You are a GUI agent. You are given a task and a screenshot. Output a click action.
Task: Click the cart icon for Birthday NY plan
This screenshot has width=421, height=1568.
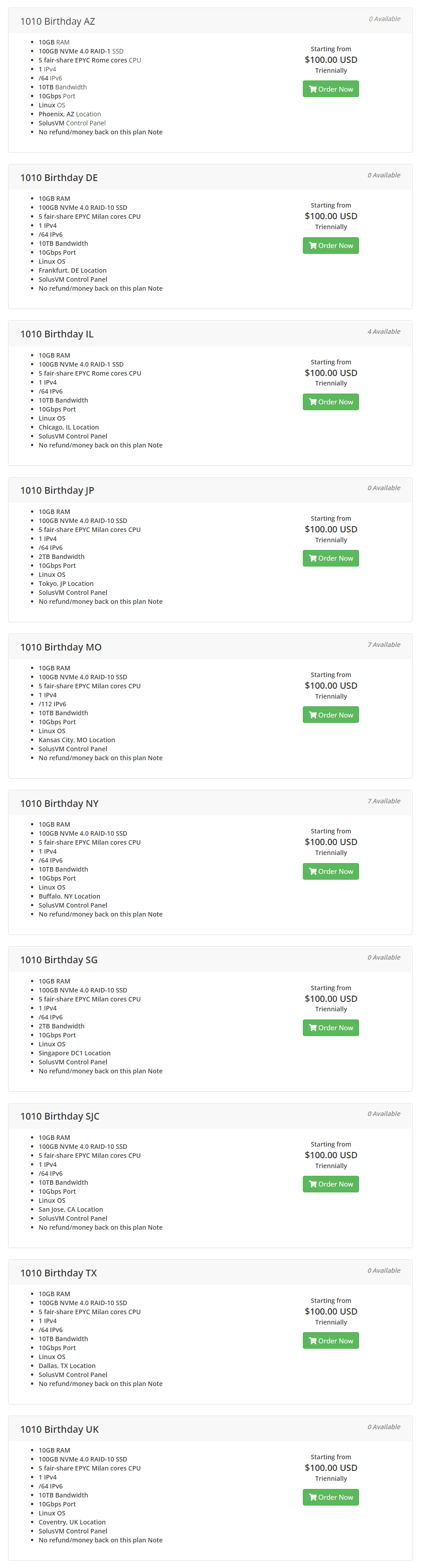pyautogui.click(x=313, y=872)
